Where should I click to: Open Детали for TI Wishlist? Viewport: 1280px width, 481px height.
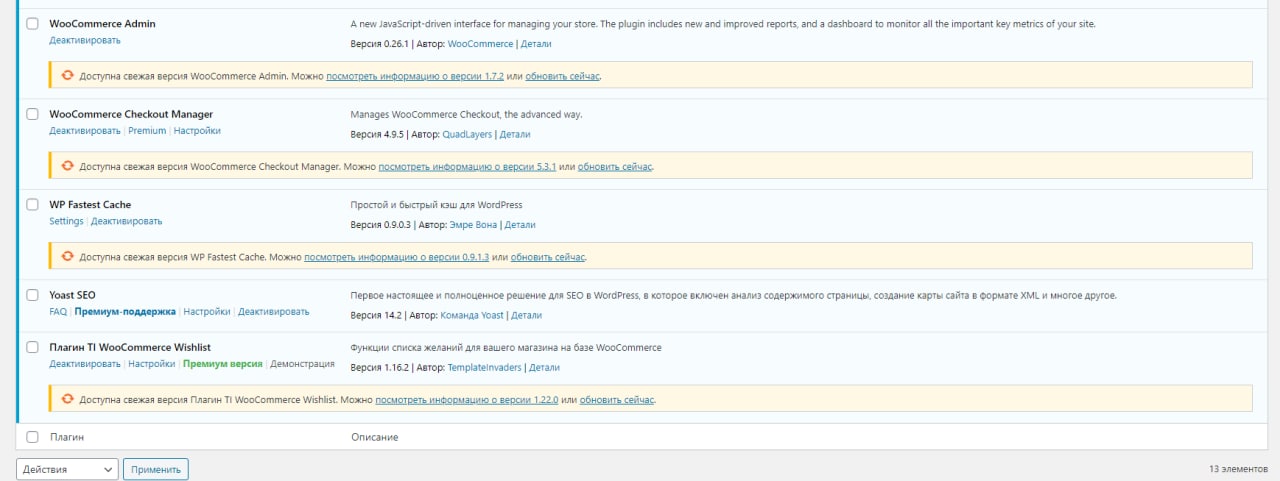544,367
